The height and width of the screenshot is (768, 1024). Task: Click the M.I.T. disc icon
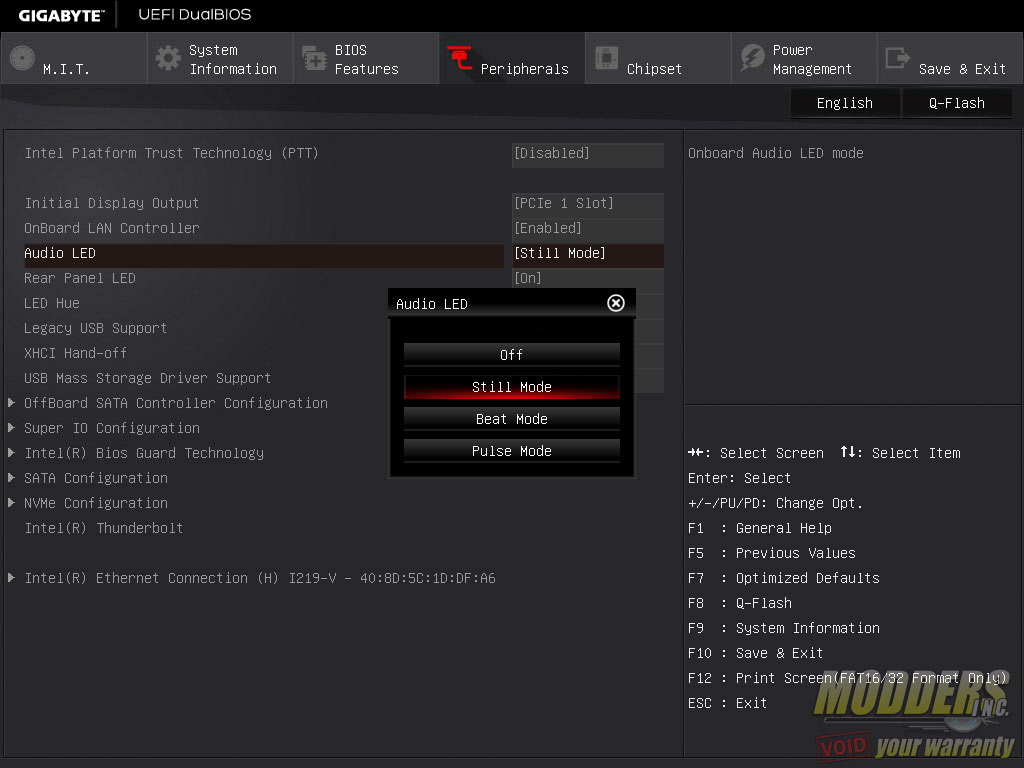tap(22, 58)
